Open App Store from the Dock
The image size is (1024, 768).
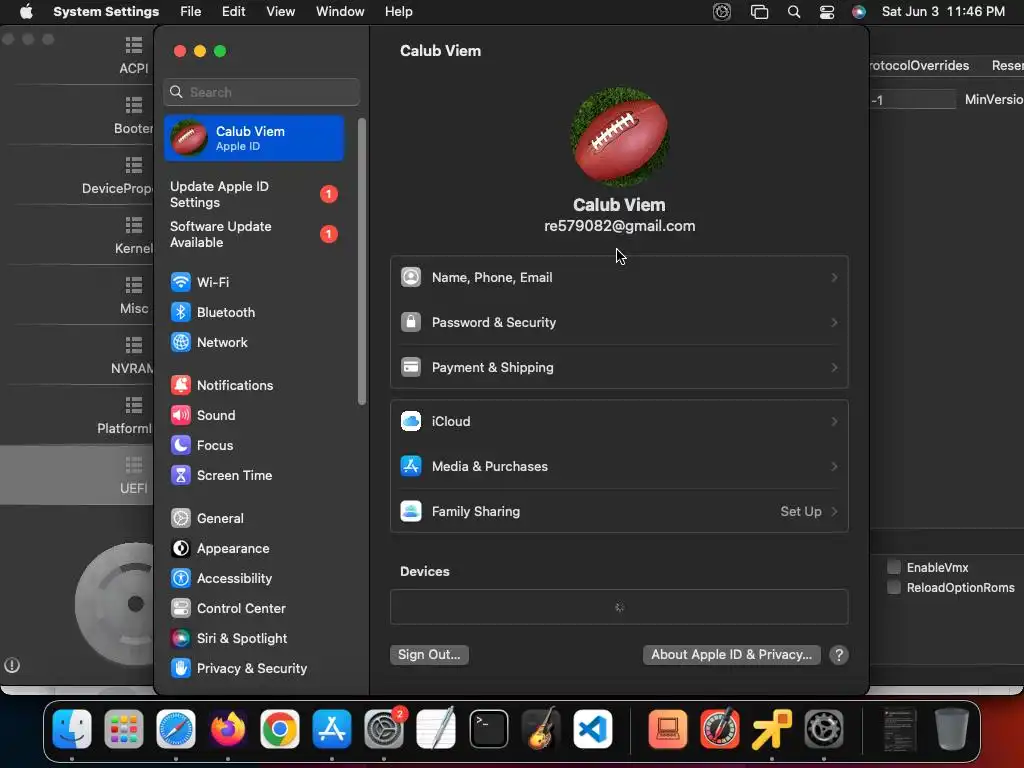click(x=332, y=729)
